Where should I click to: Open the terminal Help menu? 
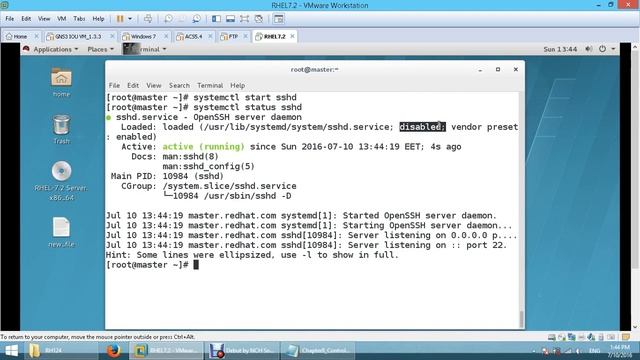click(238, 85)
